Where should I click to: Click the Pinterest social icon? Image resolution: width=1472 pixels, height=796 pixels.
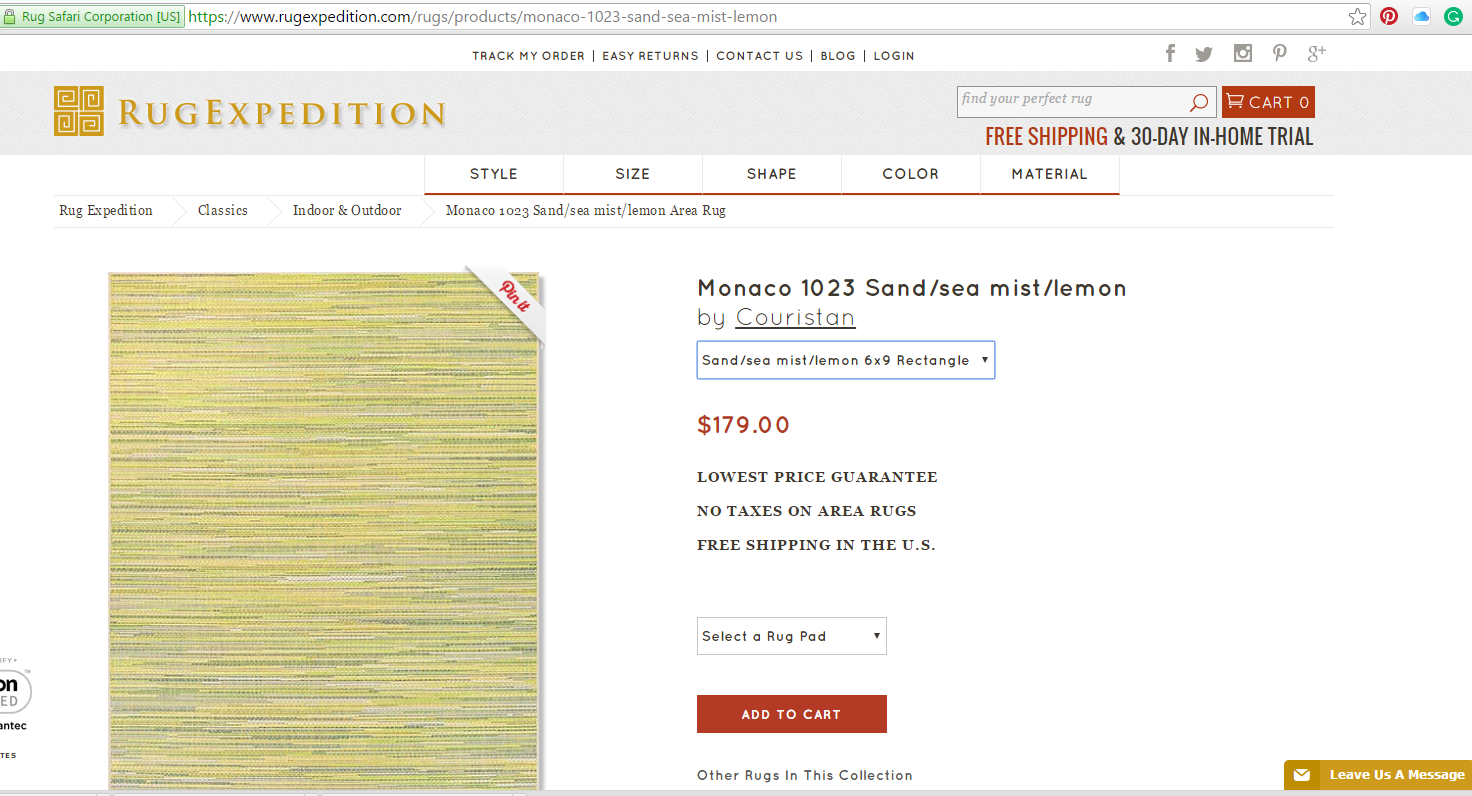1280,53
